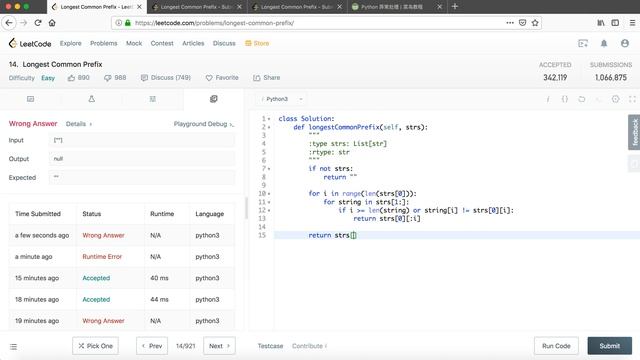Screen dimensions: 640x360
Task: Enter fullscreen editor mode
Action: click(x=632, y=99)
